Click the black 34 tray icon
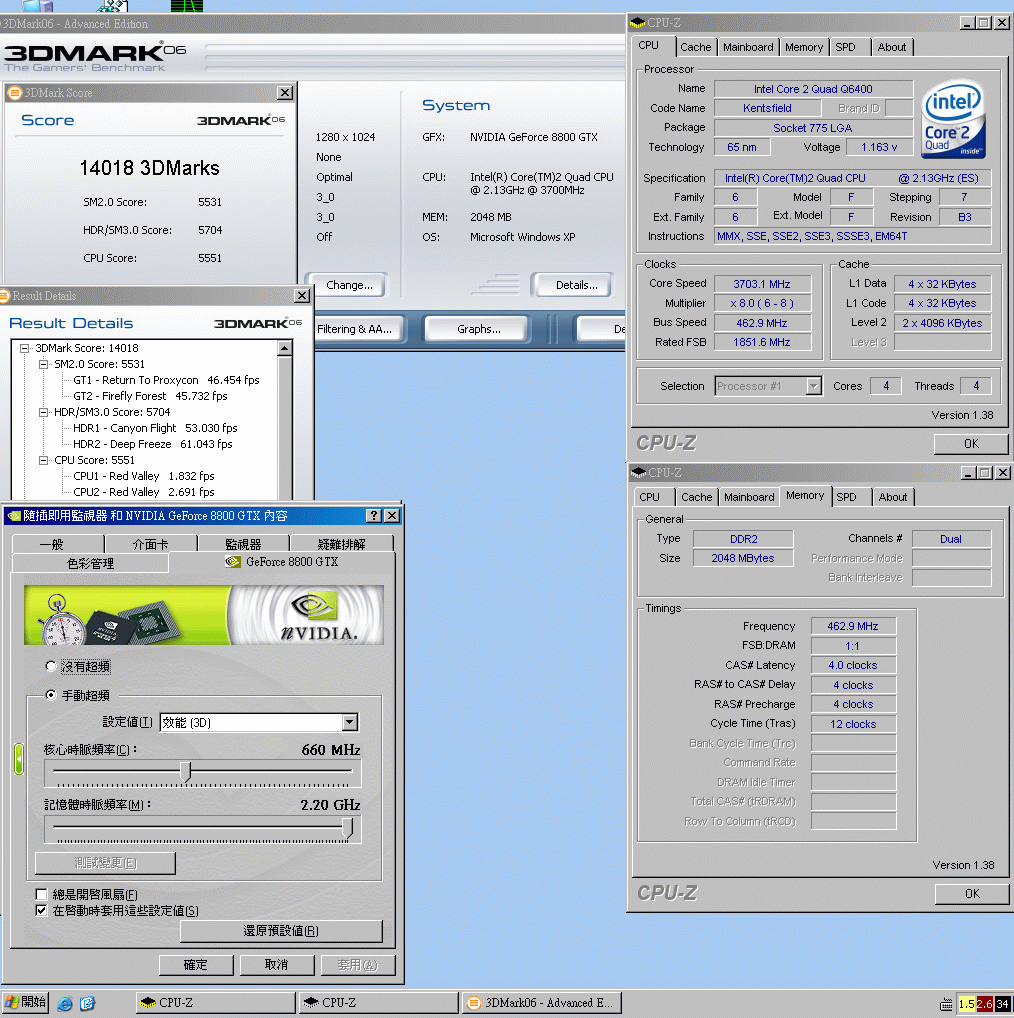The image size is (1014, 1018). point(1002,1004)
